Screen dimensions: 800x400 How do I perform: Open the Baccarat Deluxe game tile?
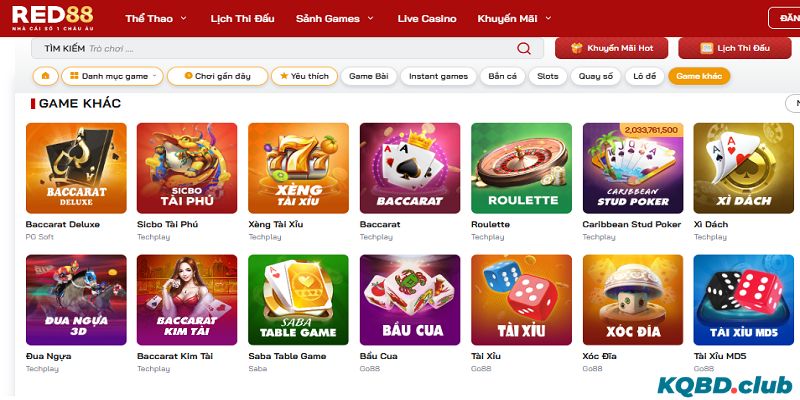76,168
